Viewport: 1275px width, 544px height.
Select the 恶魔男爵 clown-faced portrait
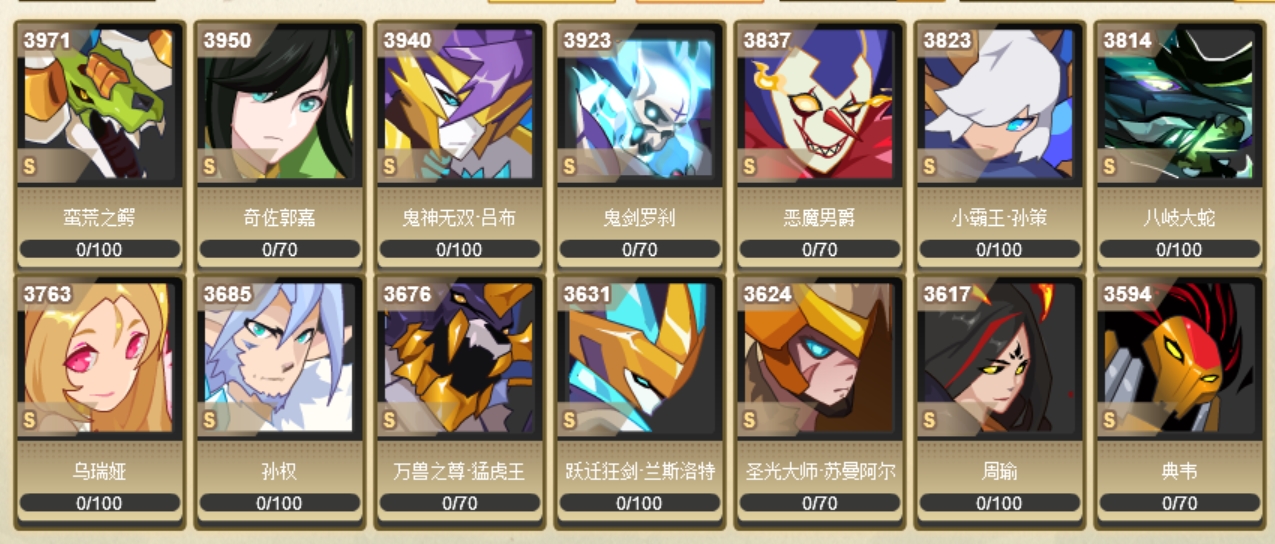tap(819, 103)
